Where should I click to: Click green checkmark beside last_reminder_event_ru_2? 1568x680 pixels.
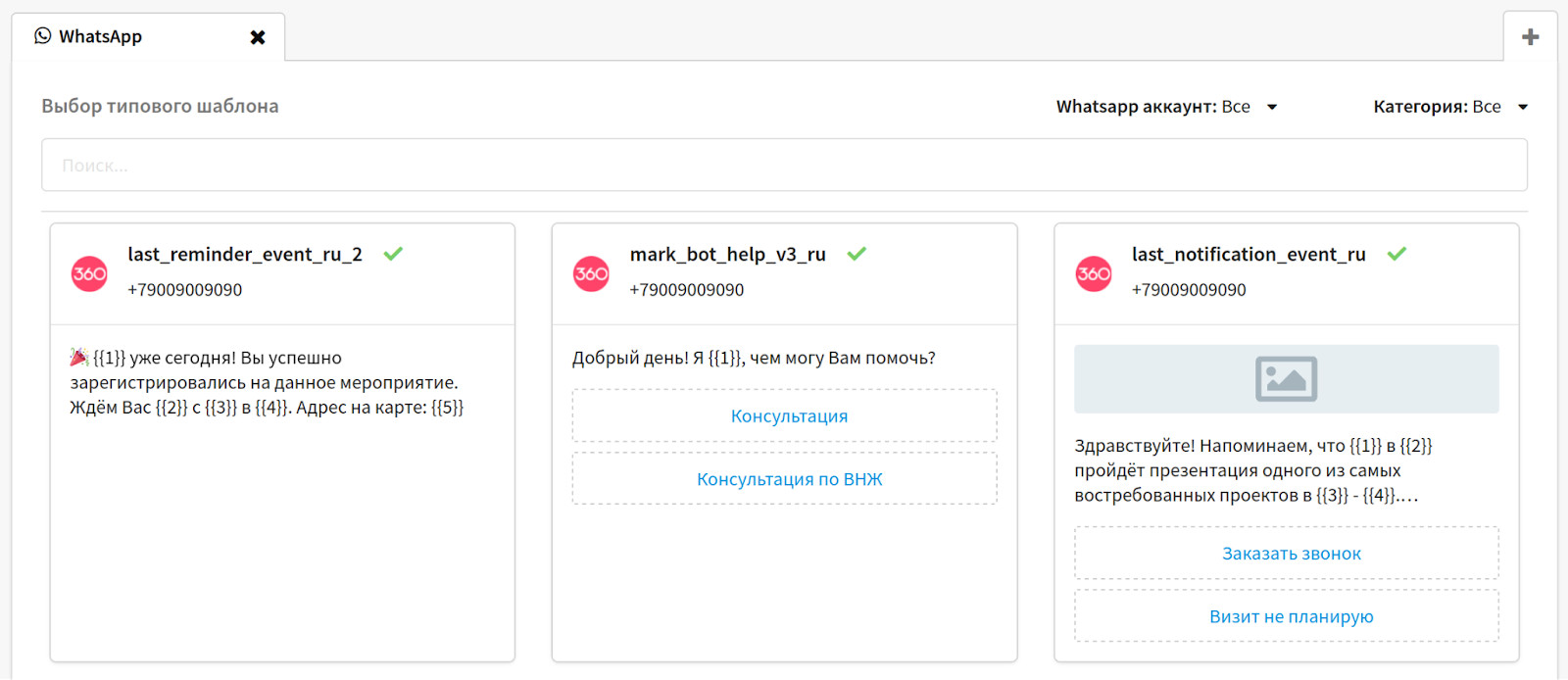(x=393, y=254)
